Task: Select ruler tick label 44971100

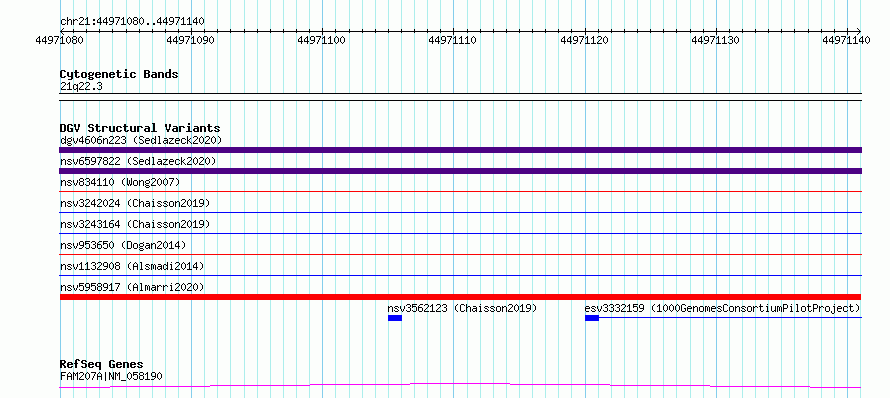Action: 322,40
